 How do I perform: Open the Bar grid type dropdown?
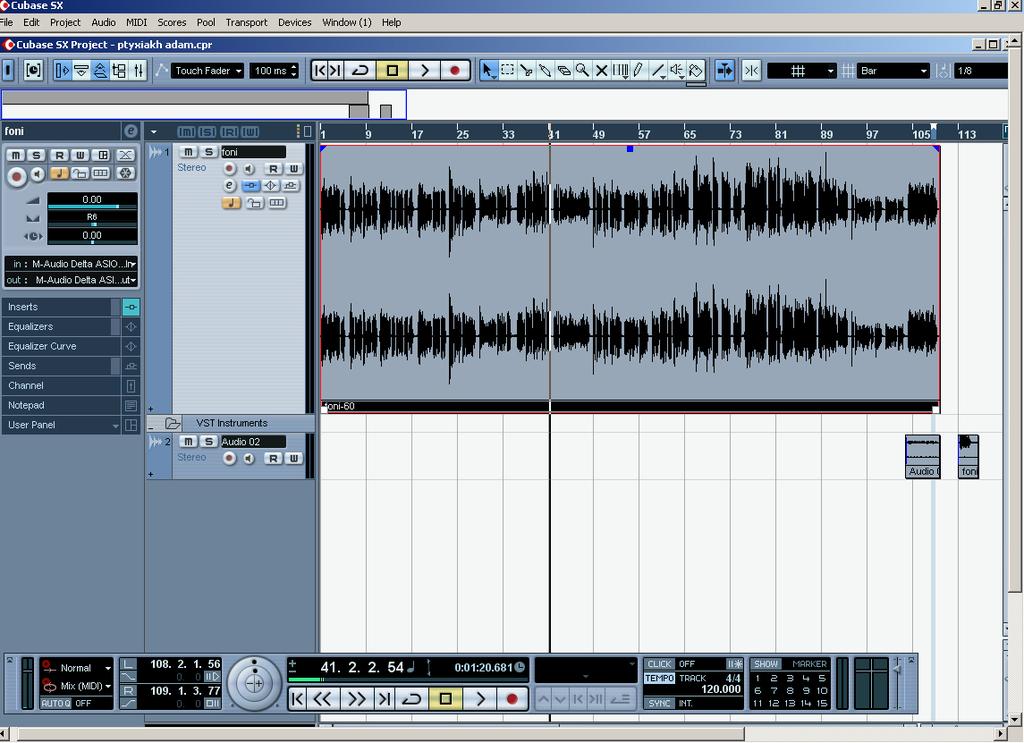[892, 71]
